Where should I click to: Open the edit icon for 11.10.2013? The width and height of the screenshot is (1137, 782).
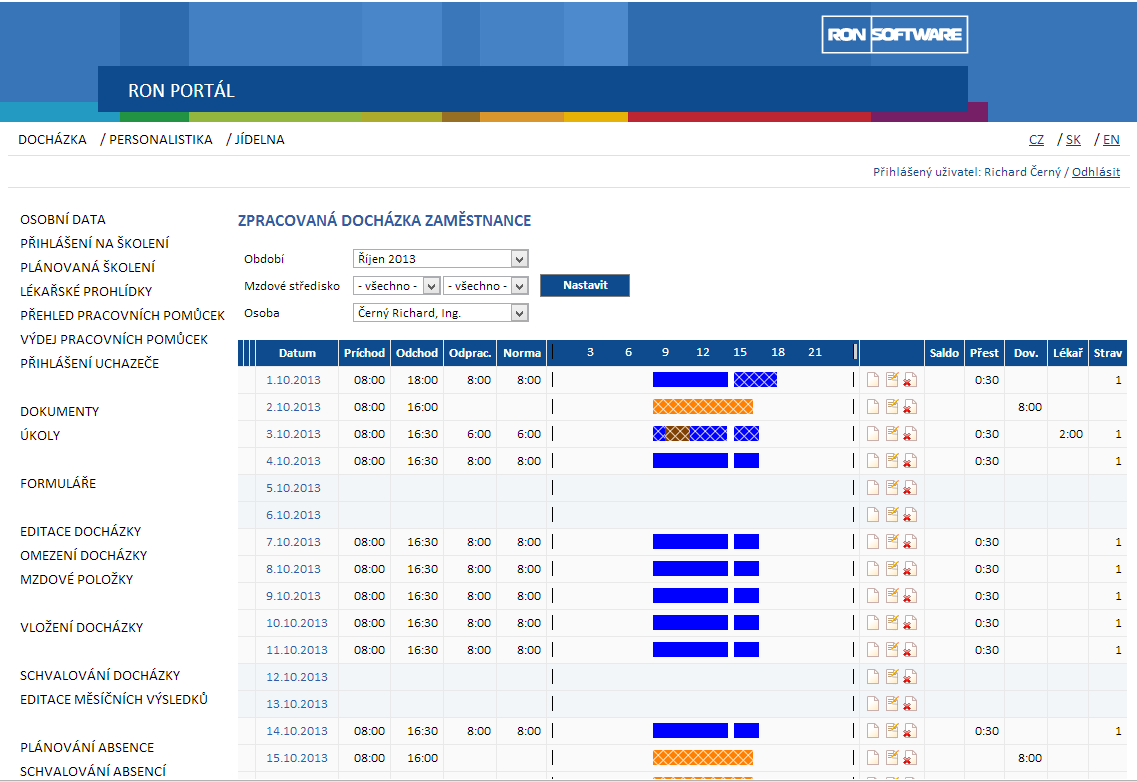891,650
